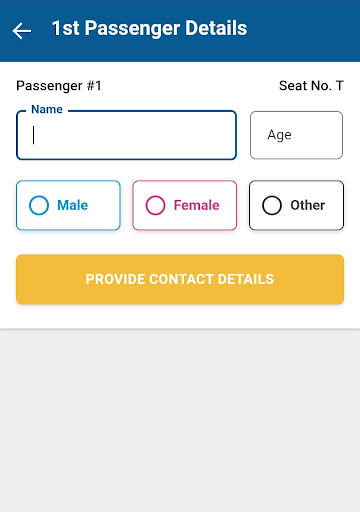This screenshot has width=360, height=512.
Task: Tap the Age input box
Action: (x=296, y=135)
